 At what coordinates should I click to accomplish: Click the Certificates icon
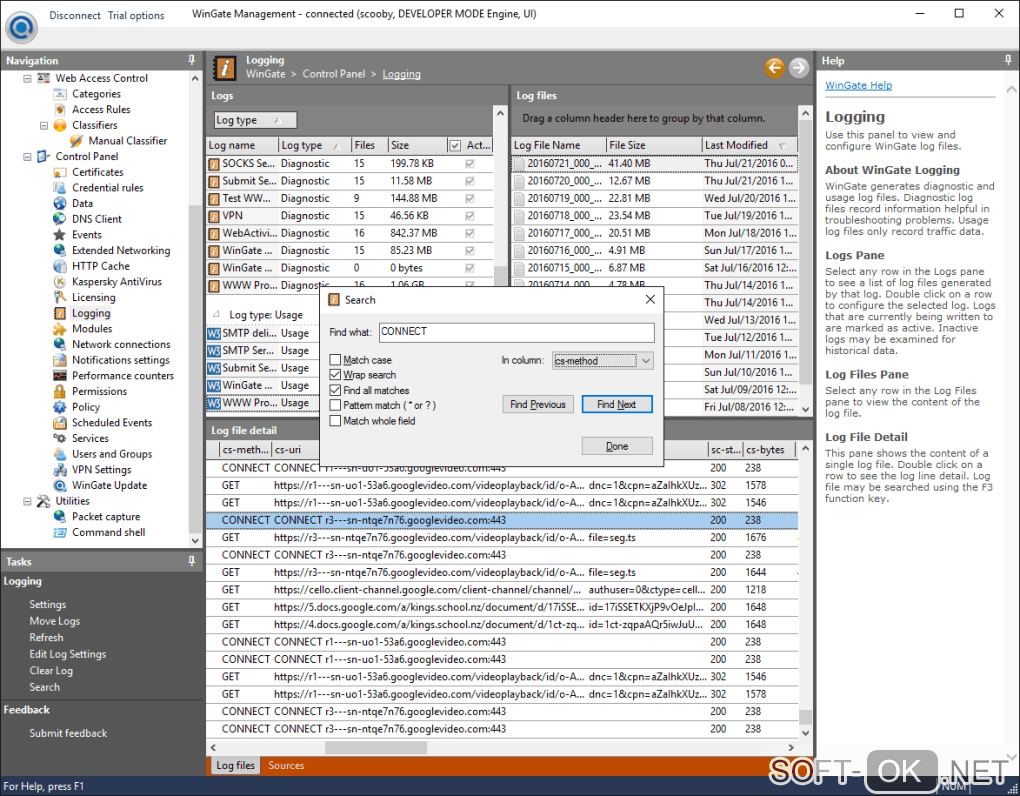60,172
